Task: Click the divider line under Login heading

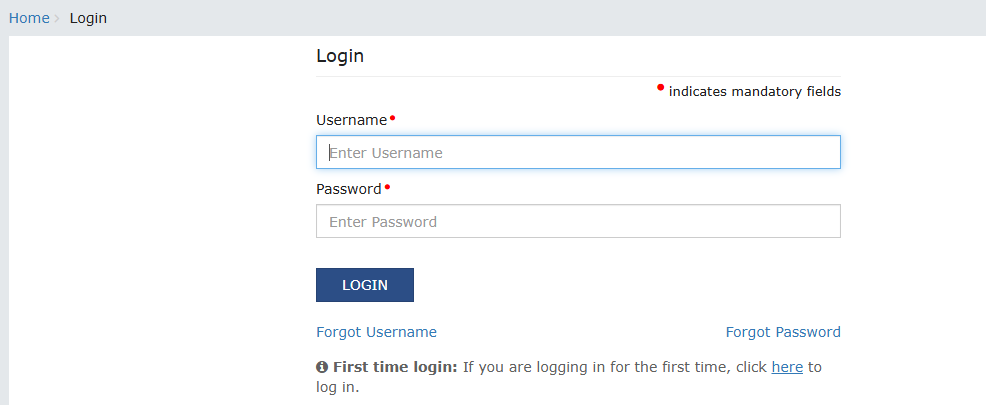Action: pyautogui.click(x=578, y=76)
